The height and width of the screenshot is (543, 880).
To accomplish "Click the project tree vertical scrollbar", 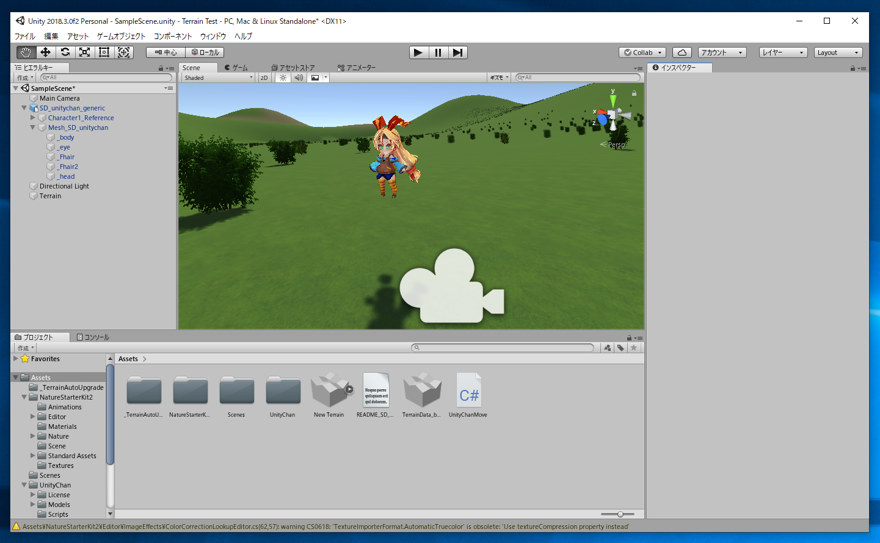I will pos(110,415).
